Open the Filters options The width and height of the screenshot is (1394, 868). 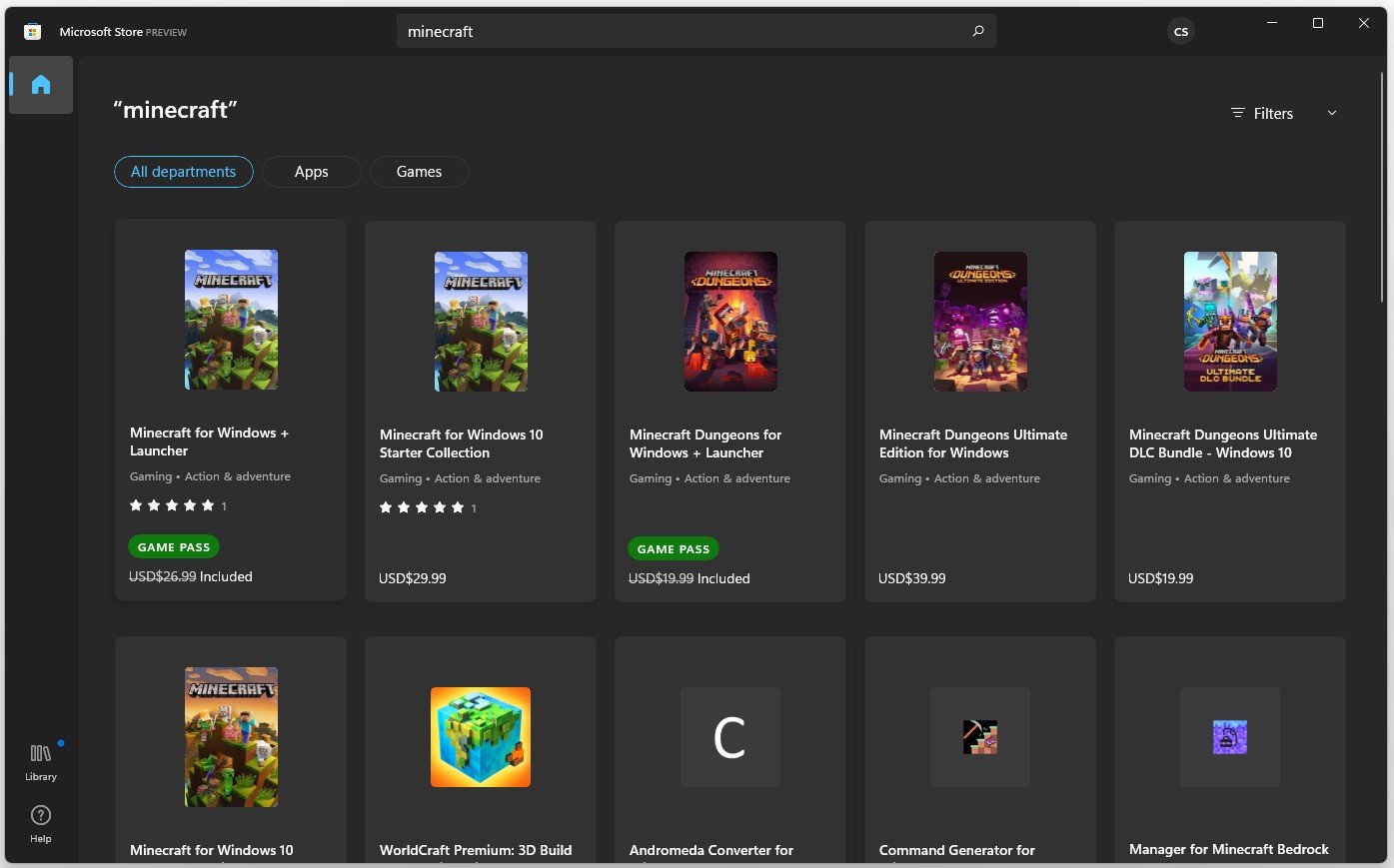pyautogui.click(x=1262, y=113)
